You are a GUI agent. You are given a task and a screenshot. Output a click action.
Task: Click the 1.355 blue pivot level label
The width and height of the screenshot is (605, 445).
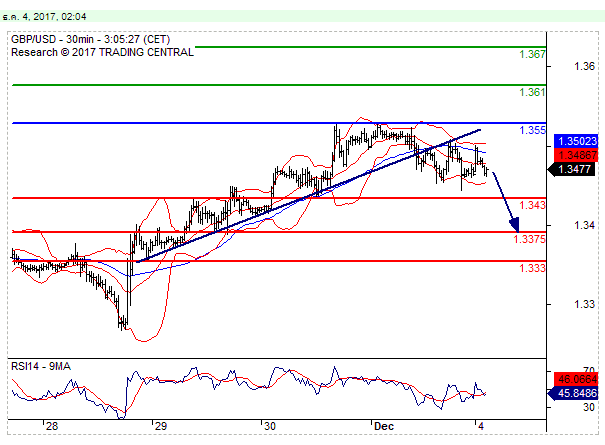pos(533,130)
